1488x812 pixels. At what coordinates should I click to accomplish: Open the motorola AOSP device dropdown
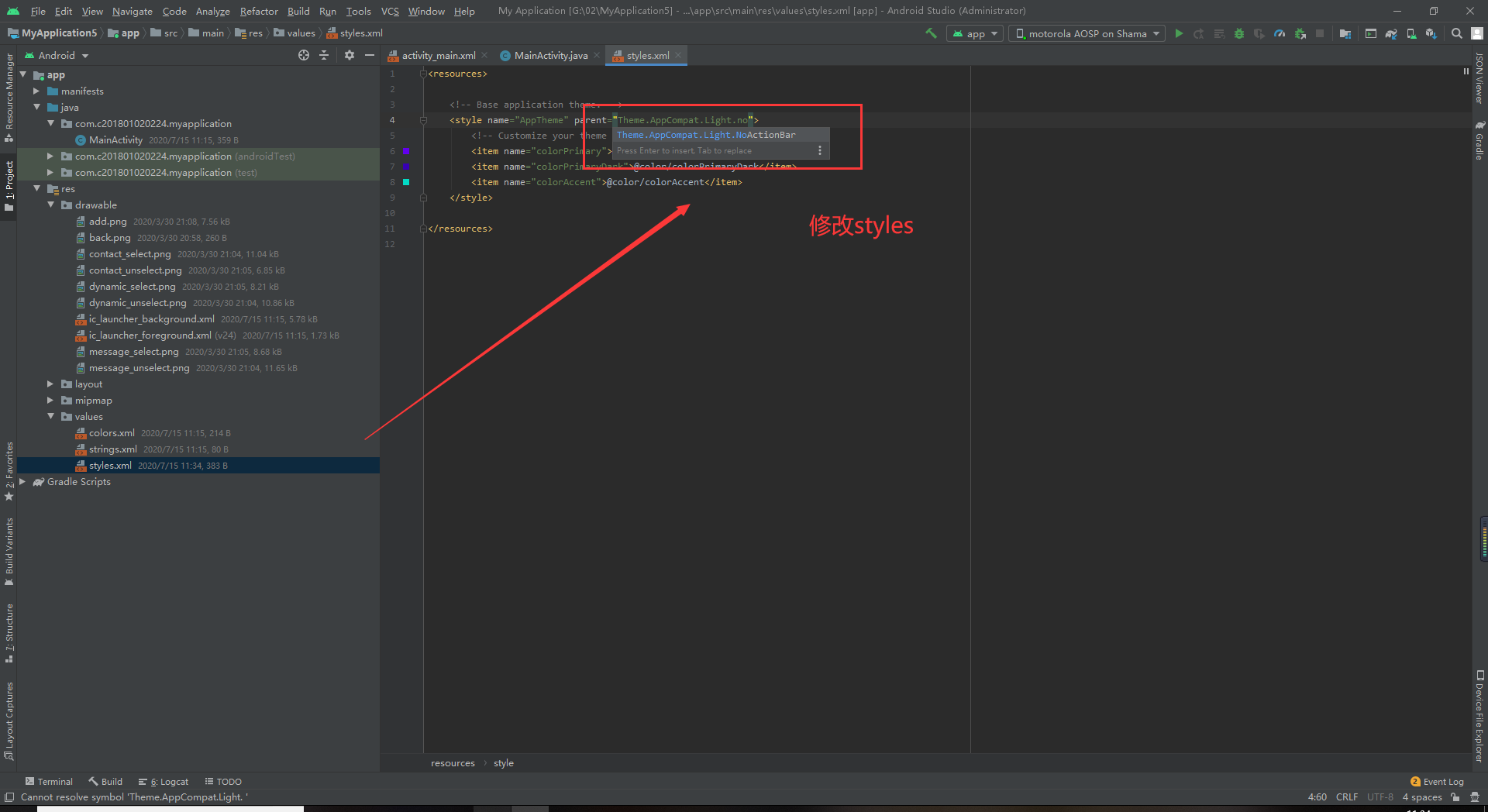(1087, 33)
